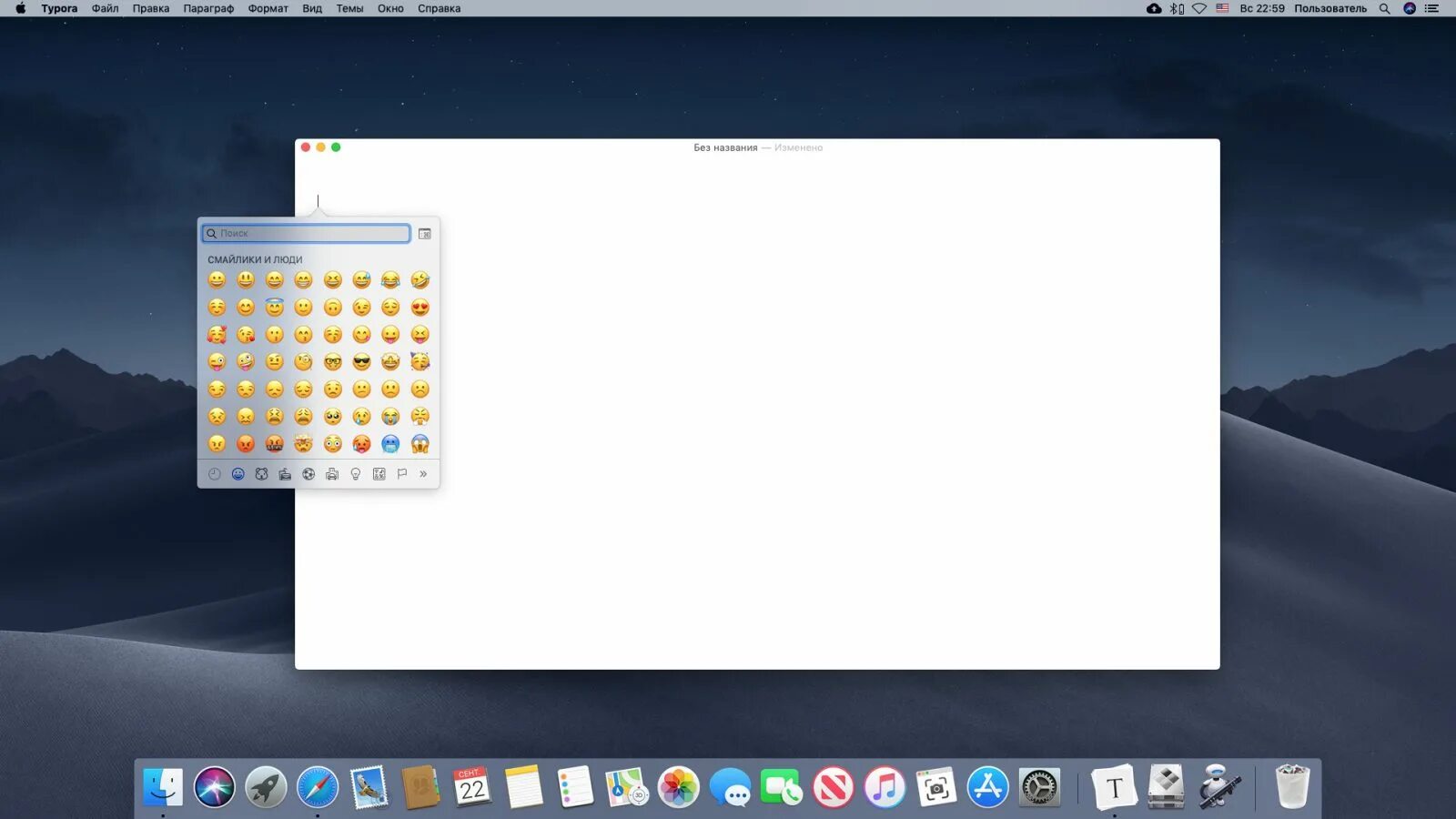Insert the cursing face with symbols emoji

point(275,444)
